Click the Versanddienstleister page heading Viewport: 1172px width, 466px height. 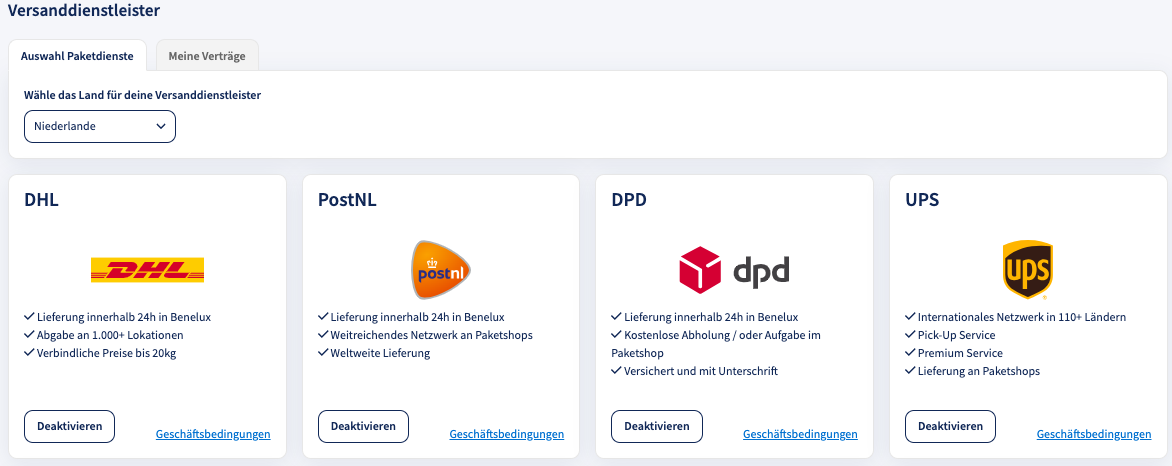[84, 10]
